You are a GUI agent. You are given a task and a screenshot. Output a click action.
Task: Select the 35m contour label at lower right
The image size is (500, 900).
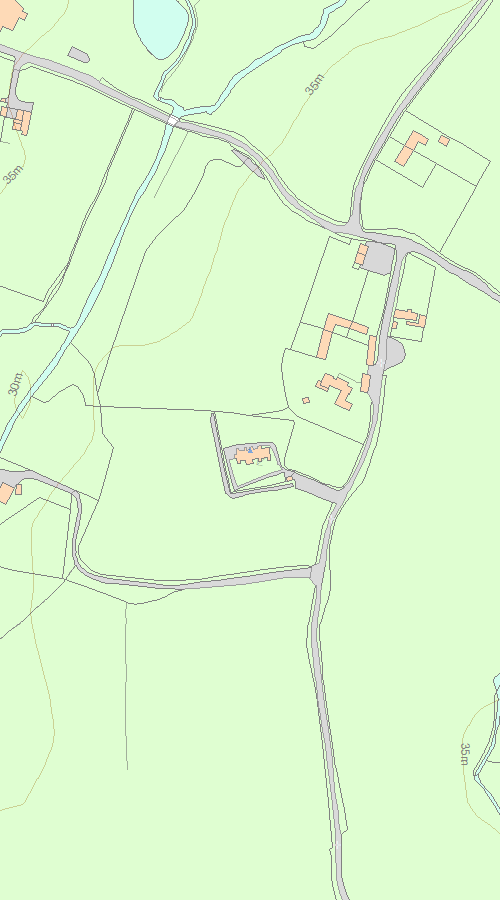point(464,754)
